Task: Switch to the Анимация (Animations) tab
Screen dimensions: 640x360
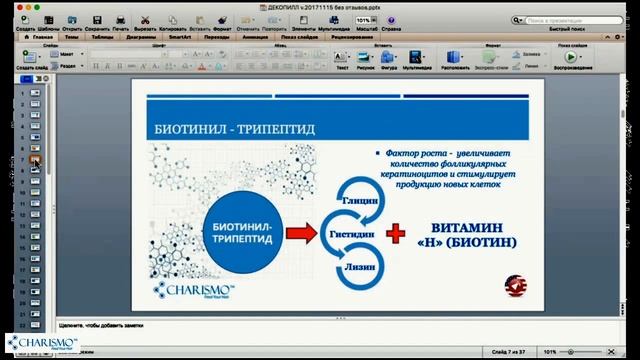Action: coord(256,37)
